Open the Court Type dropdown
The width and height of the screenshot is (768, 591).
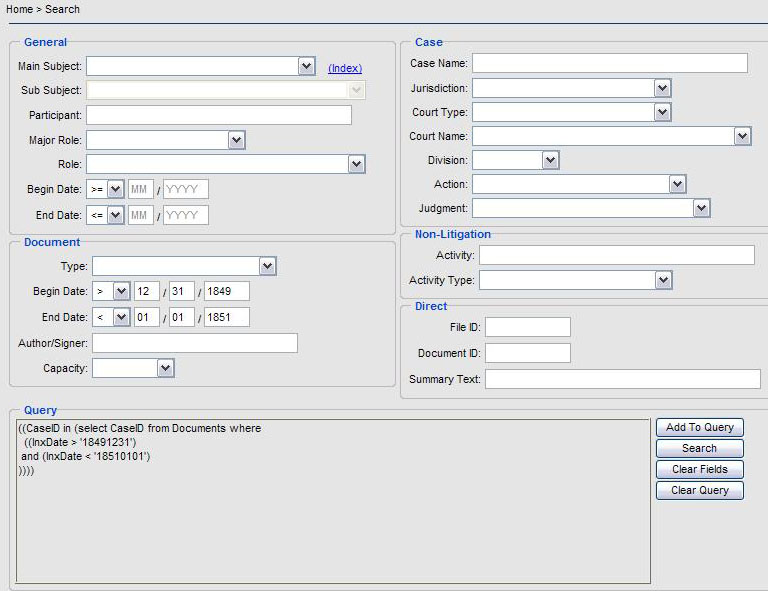click(x=572, y=112)
